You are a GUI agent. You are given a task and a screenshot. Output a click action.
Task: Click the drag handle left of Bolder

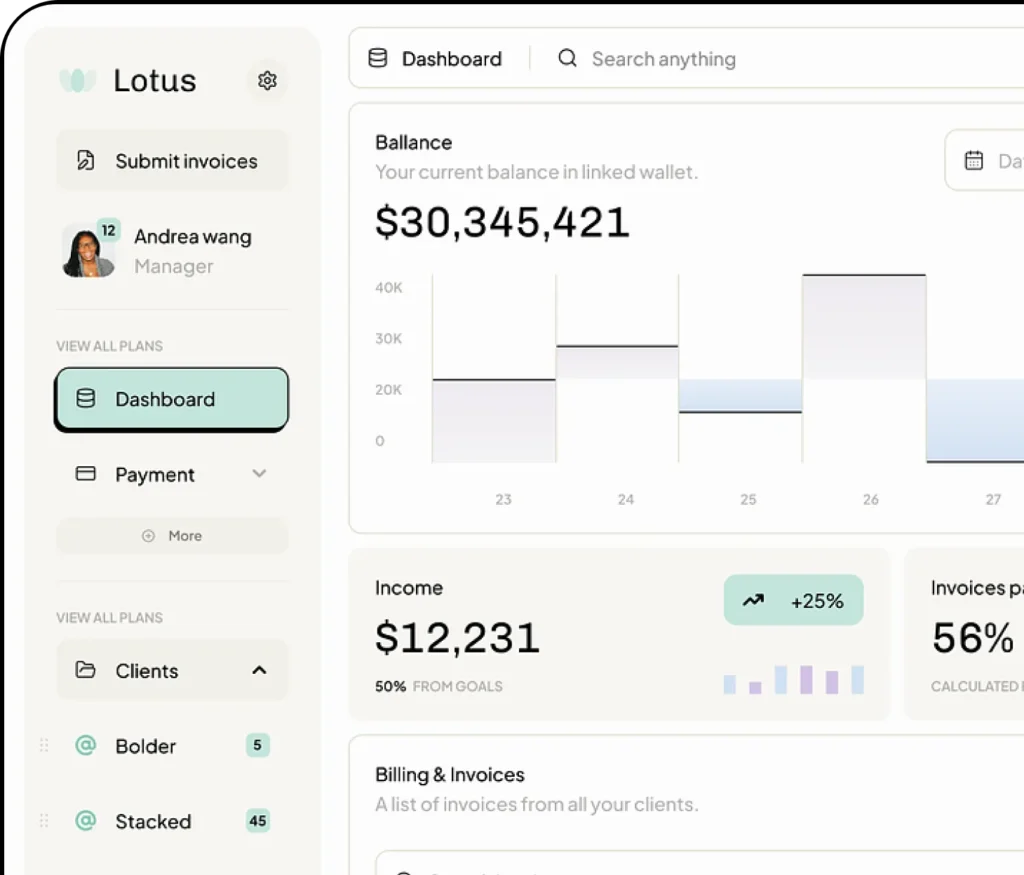click(43, 745)
